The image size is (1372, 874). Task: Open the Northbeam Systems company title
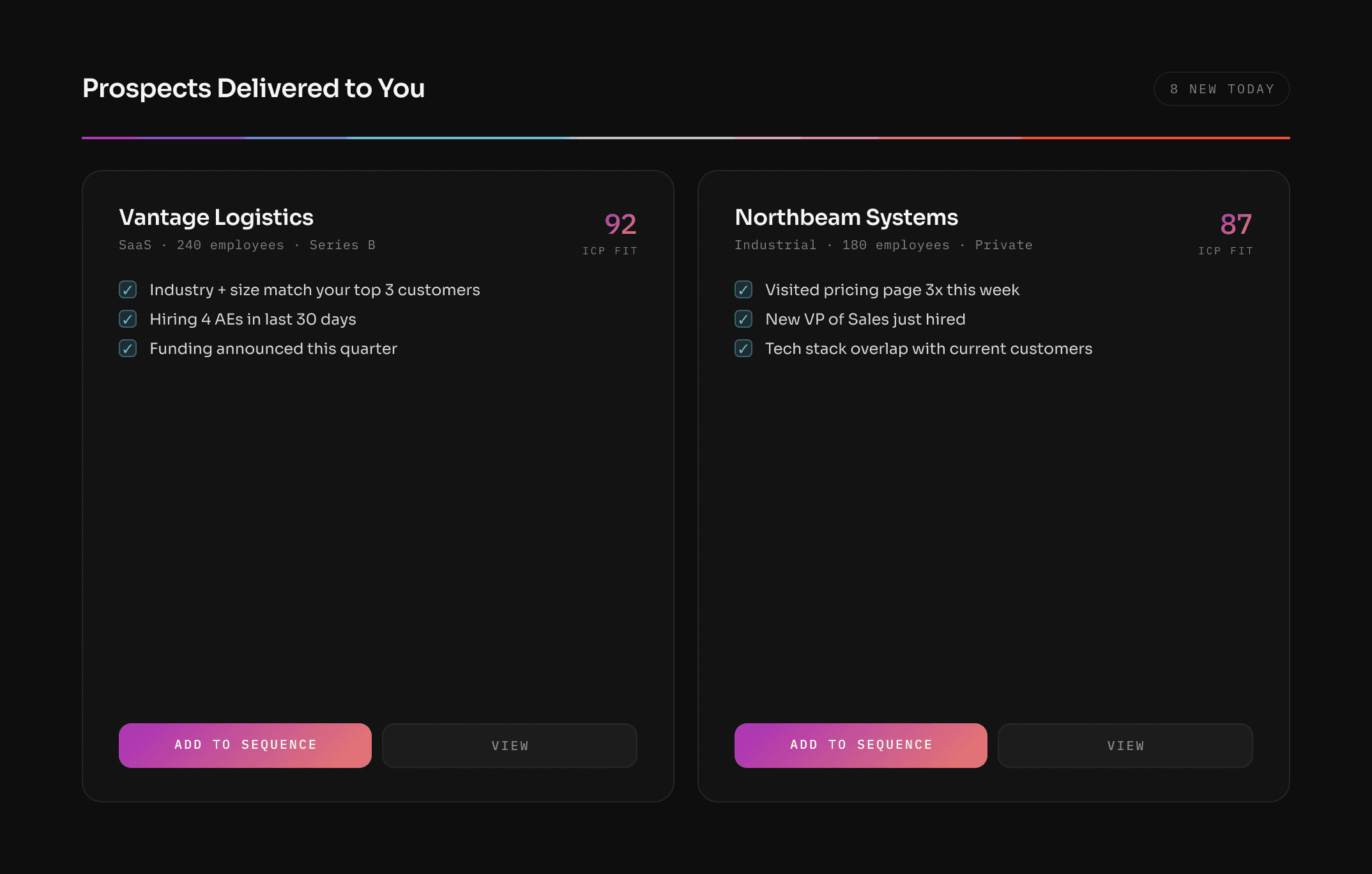pos(846,217)
